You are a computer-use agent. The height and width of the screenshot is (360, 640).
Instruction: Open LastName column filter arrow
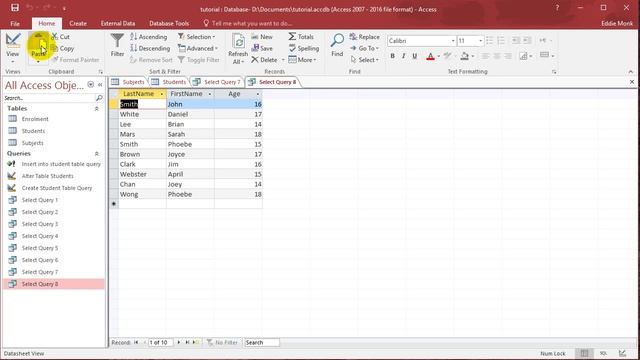162,94
